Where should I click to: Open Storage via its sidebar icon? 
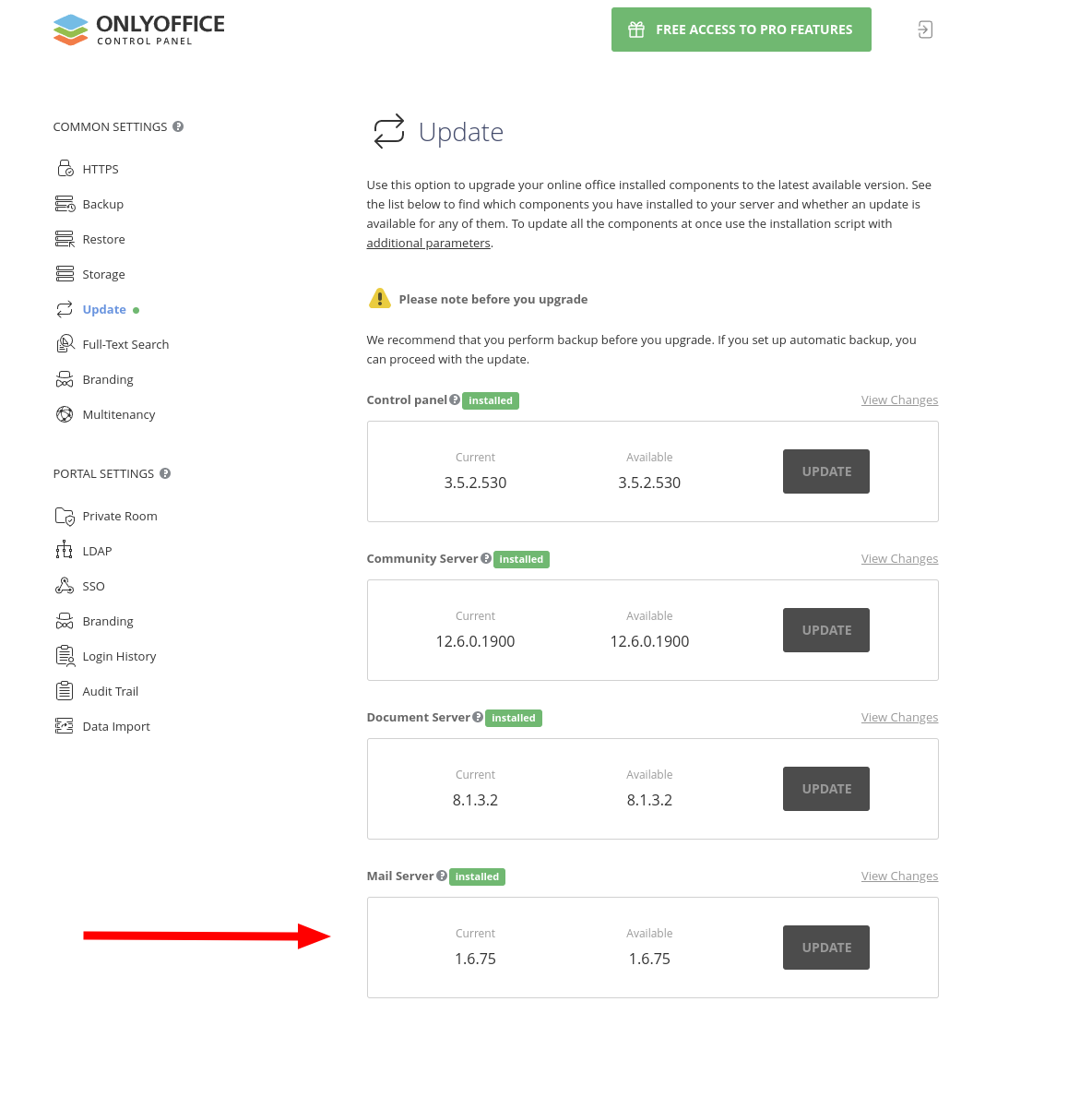click(x=65, y=273)
